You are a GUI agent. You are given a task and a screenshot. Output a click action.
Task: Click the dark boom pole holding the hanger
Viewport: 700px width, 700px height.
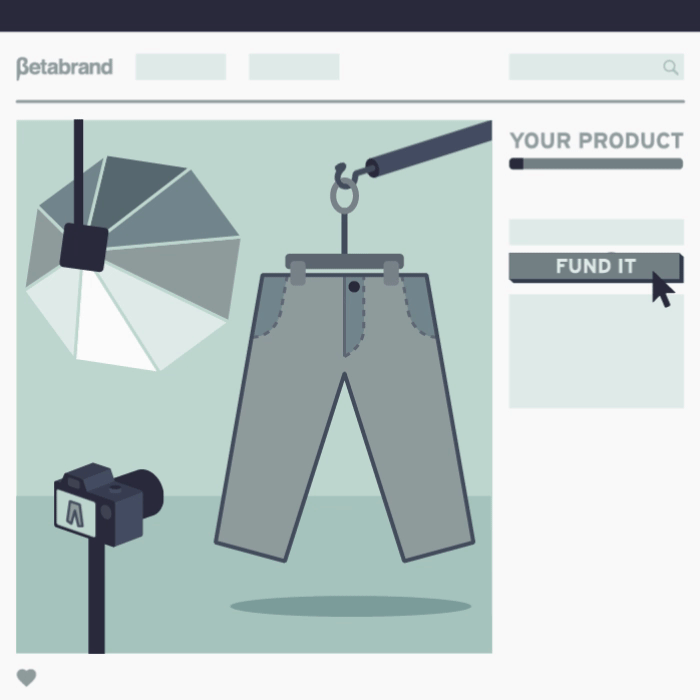[429, 149]
